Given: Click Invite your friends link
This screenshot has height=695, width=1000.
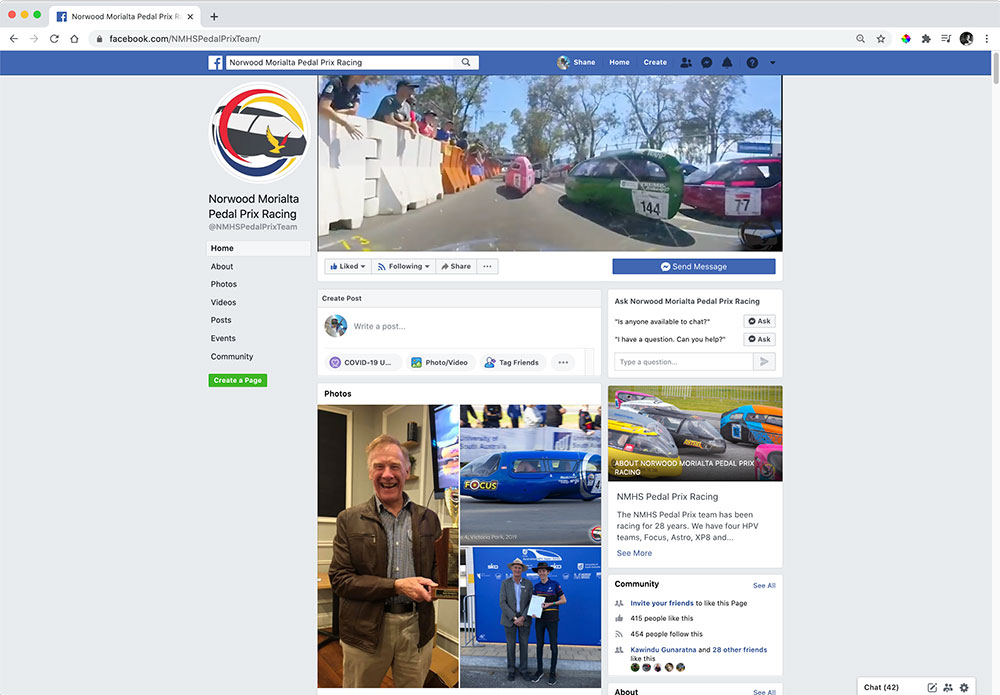Looking at the screenshot, I should [662, 603].
